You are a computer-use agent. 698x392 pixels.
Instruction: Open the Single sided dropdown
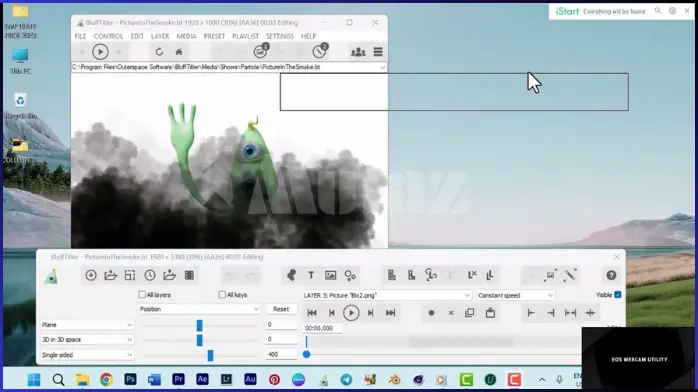(87, 355)
